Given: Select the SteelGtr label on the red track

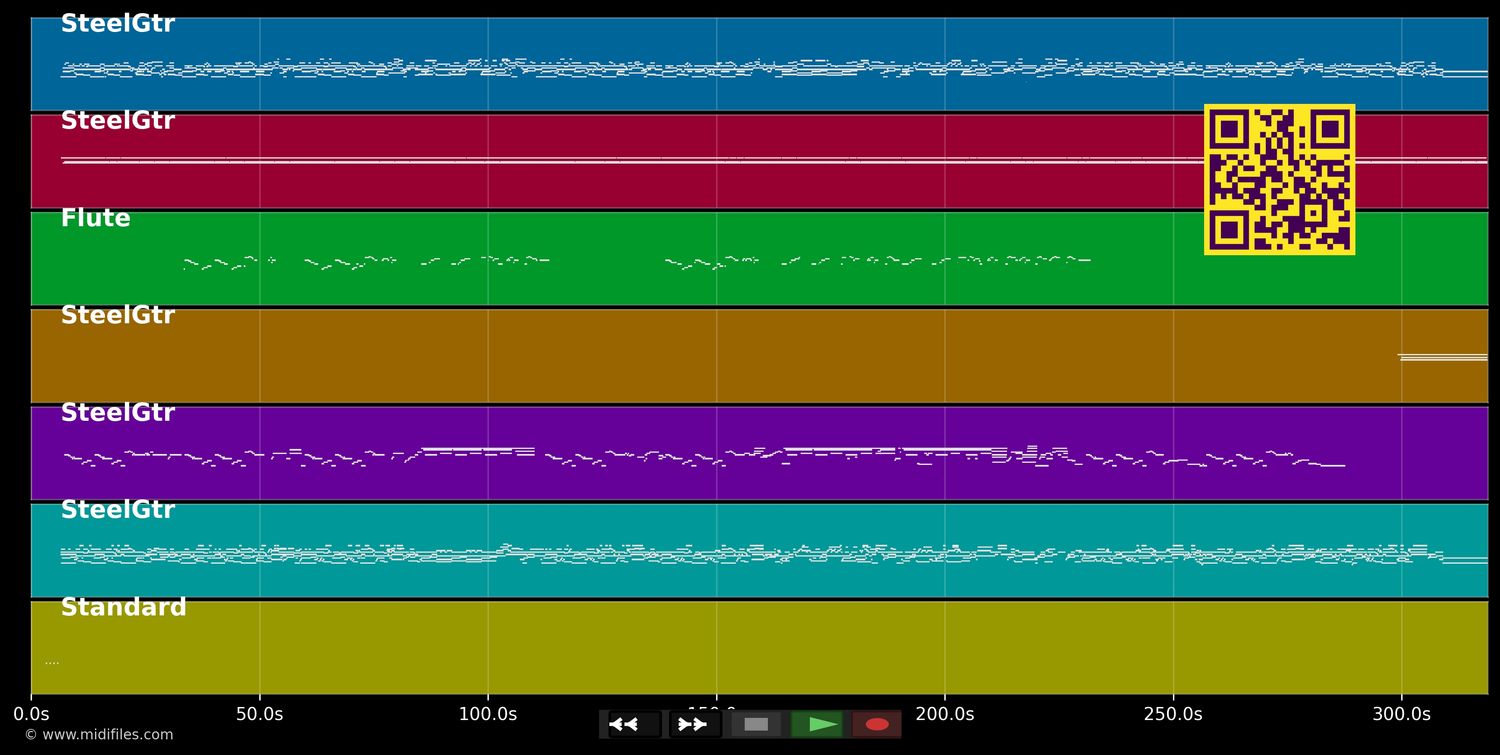Looking at the screenshot, I should (118, 122).
